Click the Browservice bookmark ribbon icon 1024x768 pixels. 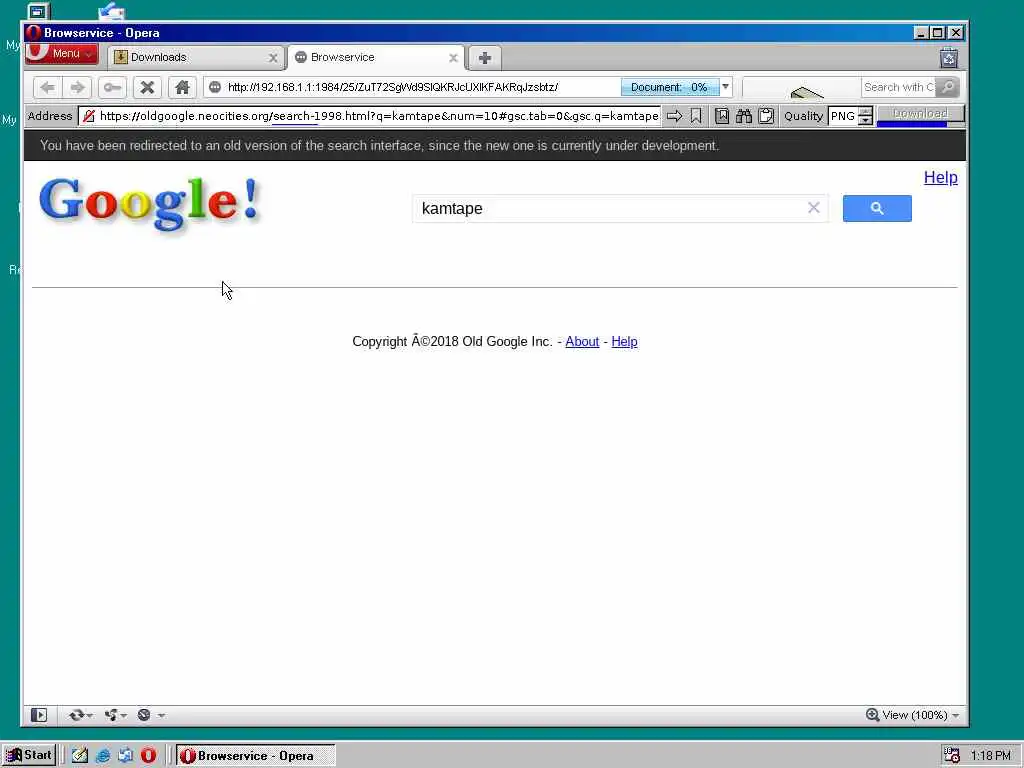[x=696, y=116]
